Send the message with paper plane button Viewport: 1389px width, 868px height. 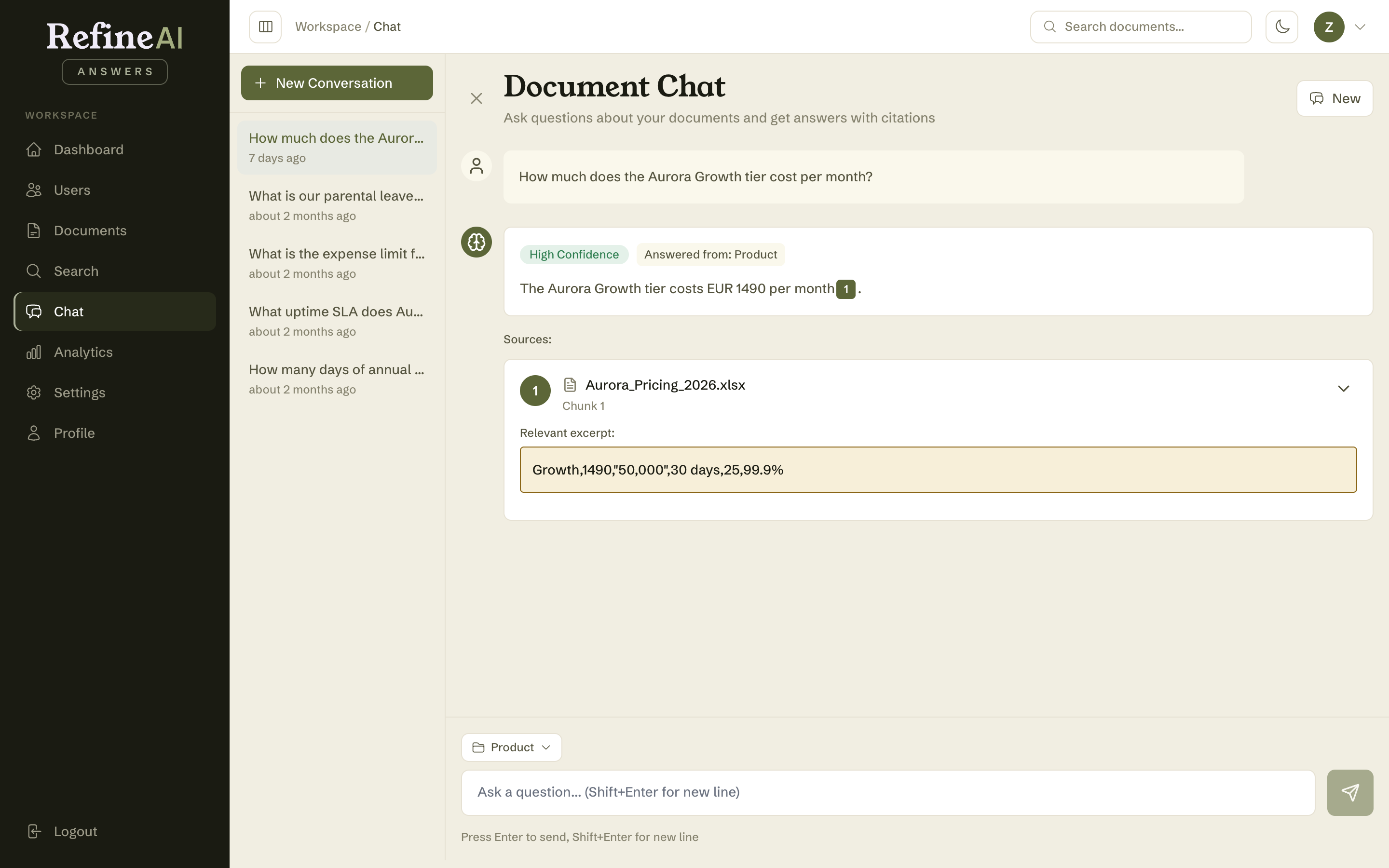(x=1350, y=792)
